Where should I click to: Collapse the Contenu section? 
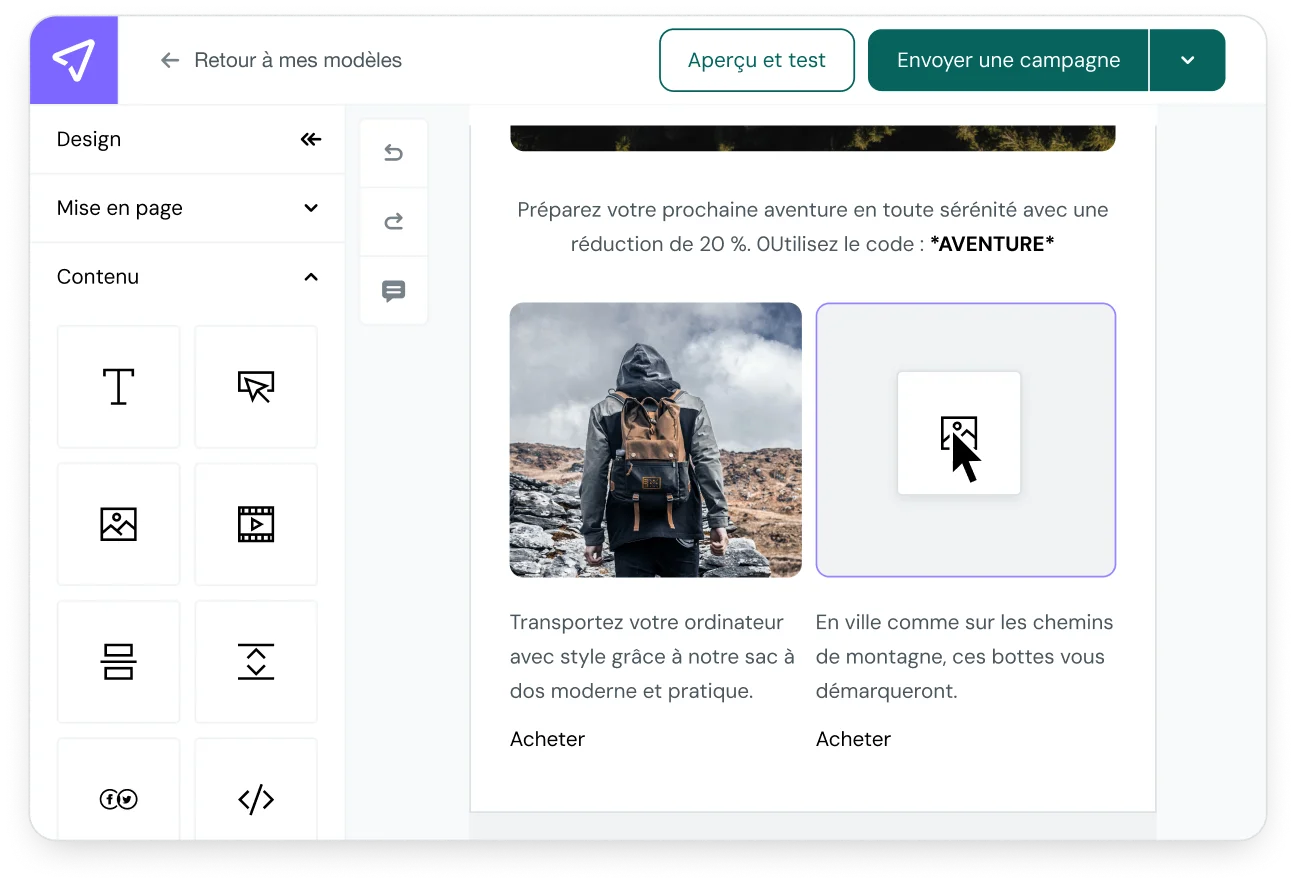188,277
